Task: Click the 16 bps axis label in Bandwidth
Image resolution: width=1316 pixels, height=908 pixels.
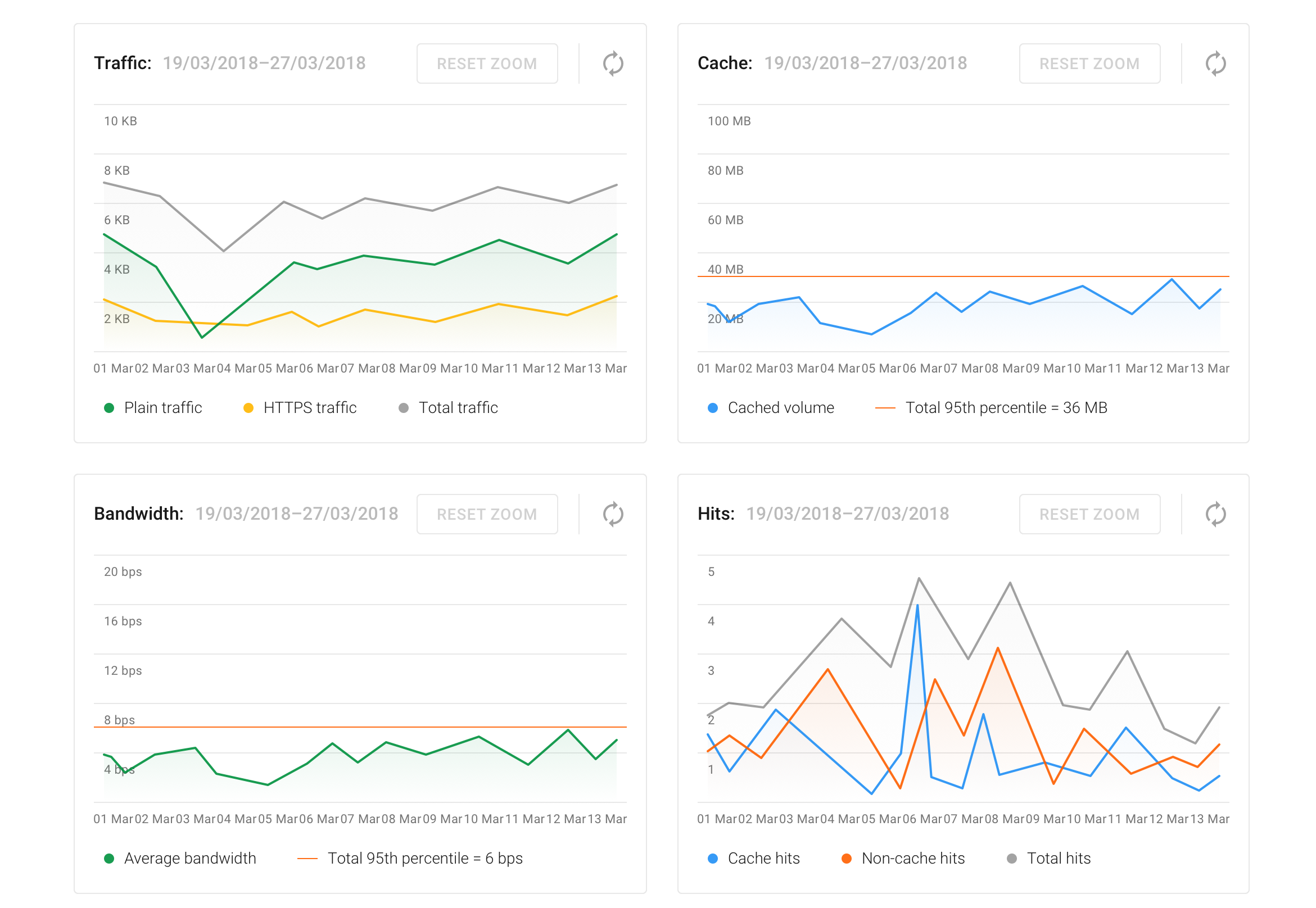Action: click(123, 621)
